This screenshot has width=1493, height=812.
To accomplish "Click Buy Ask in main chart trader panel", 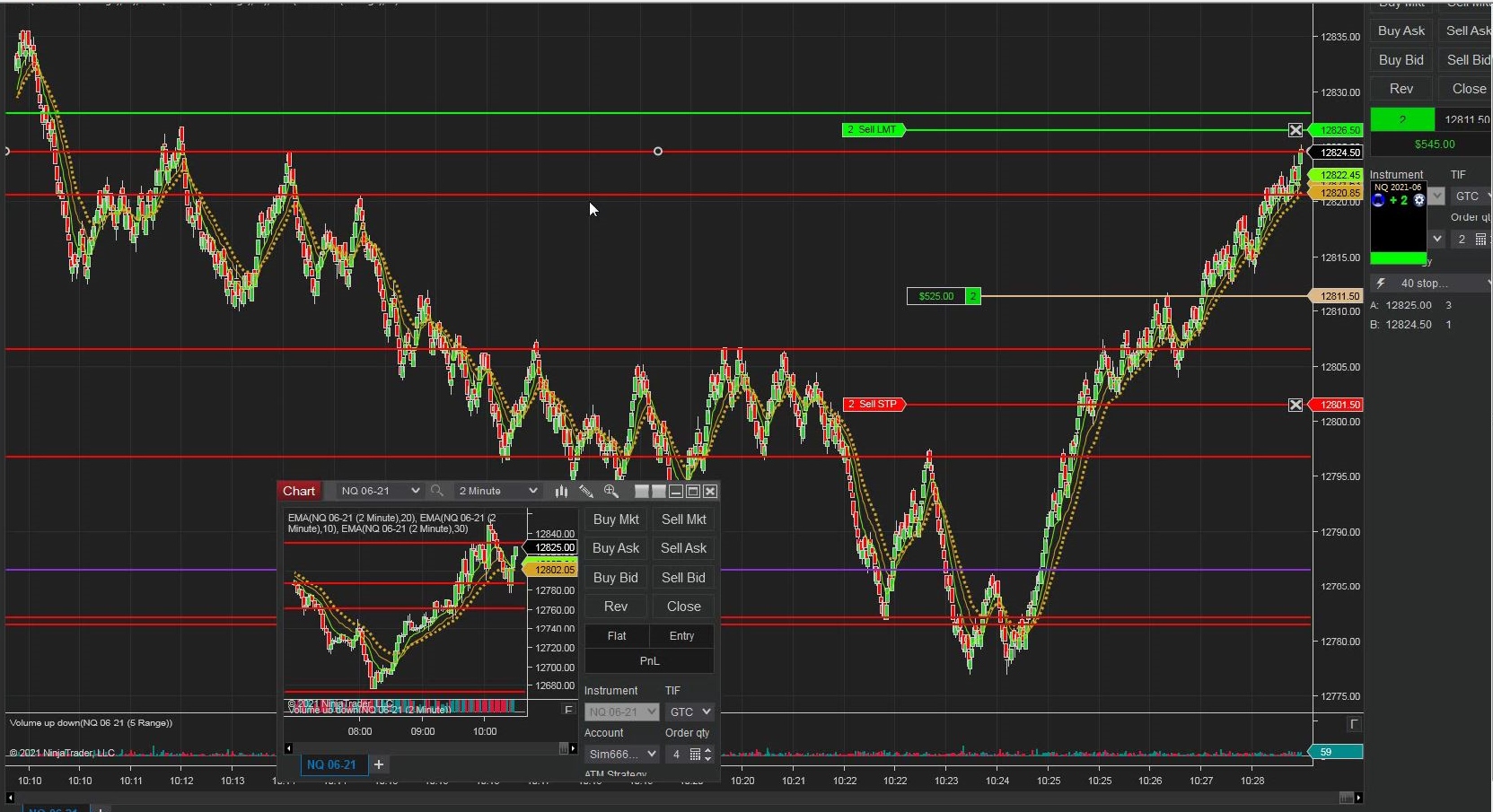I will pos(1401,31).
